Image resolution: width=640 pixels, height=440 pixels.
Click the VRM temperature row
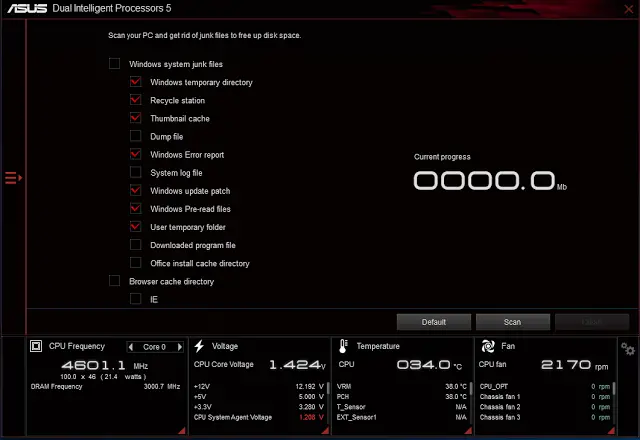(402, 387)
